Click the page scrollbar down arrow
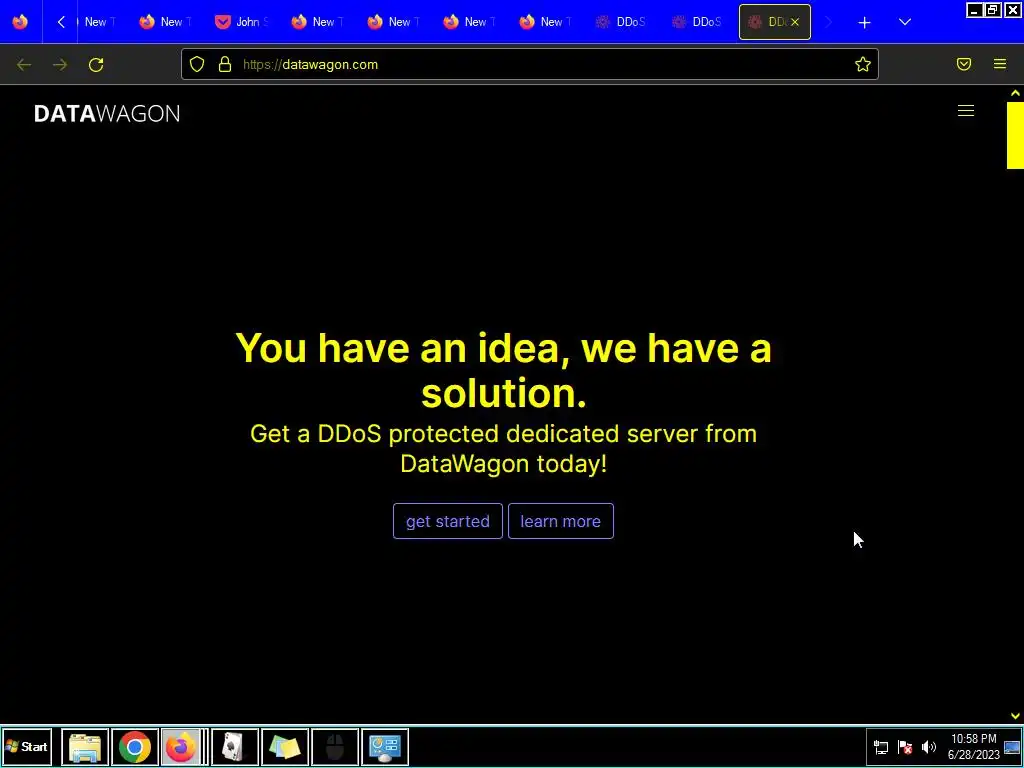 [1015, 716]
